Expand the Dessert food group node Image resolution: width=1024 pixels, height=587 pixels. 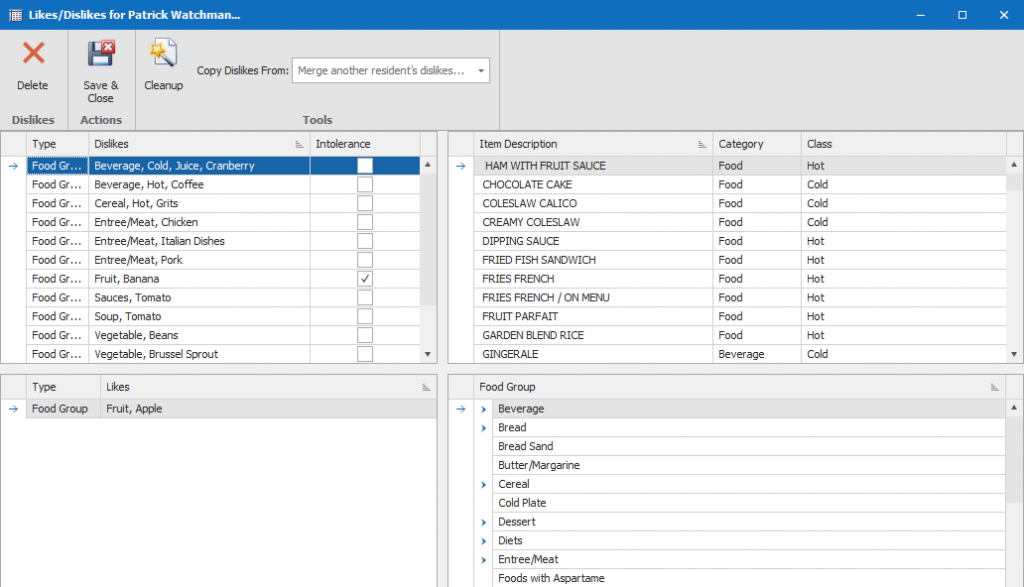pyautogui.click(x=484, y=522)
